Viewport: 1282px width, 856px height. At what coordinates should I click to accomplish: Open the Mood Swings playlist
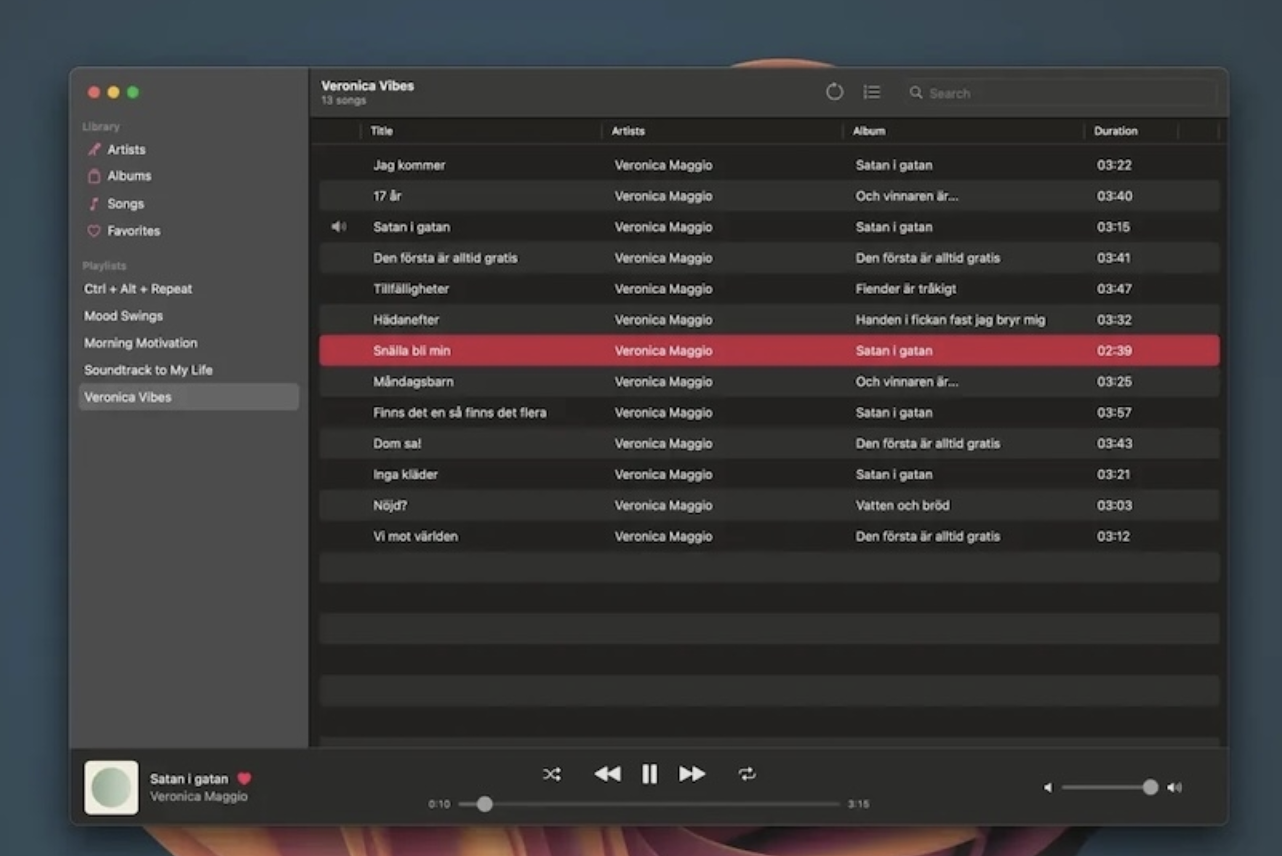[123, 315]
